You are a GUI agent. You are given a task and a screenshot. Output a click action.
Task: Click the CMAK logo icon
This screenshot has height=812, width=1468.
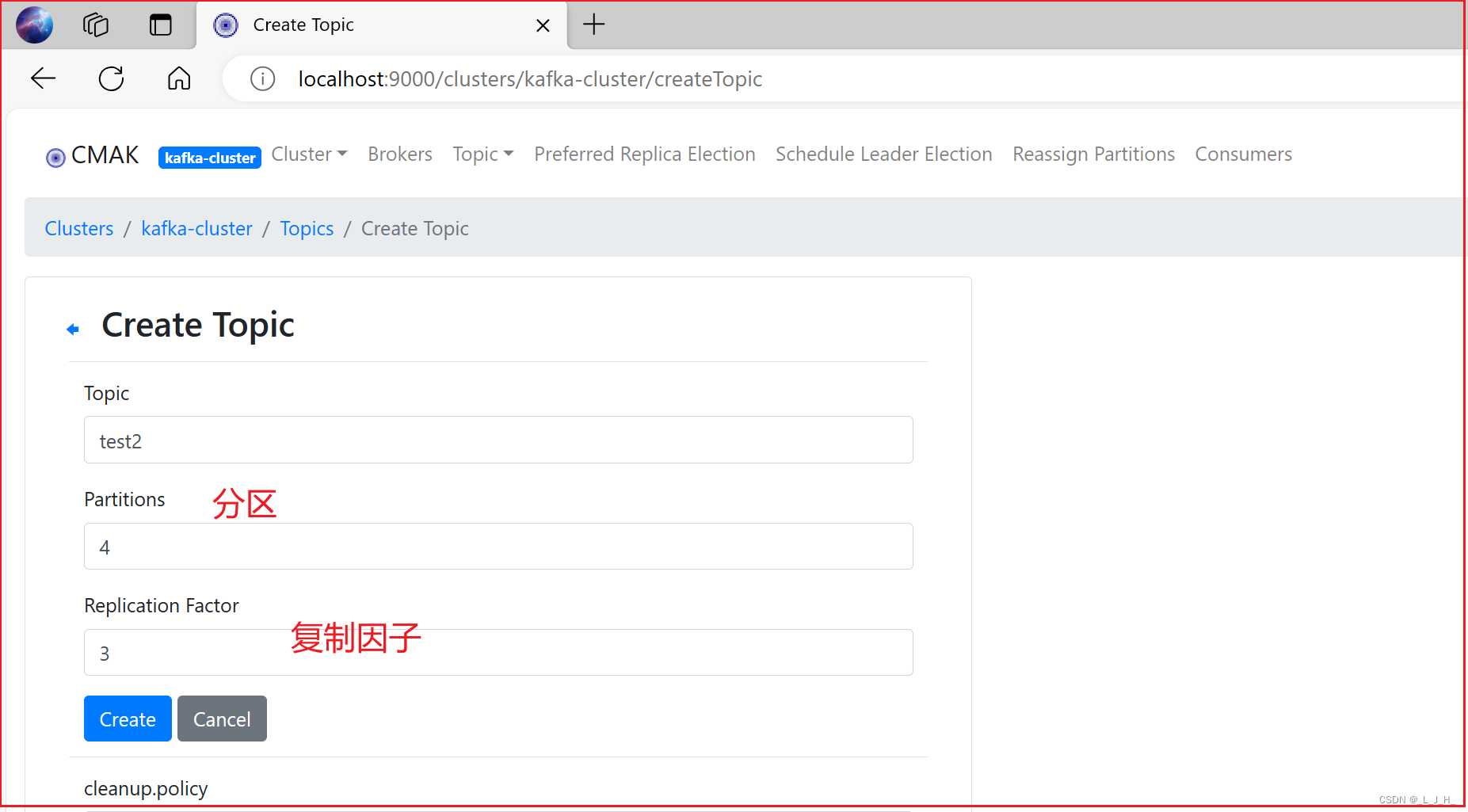pyautogui.click(x=55, y=156)
